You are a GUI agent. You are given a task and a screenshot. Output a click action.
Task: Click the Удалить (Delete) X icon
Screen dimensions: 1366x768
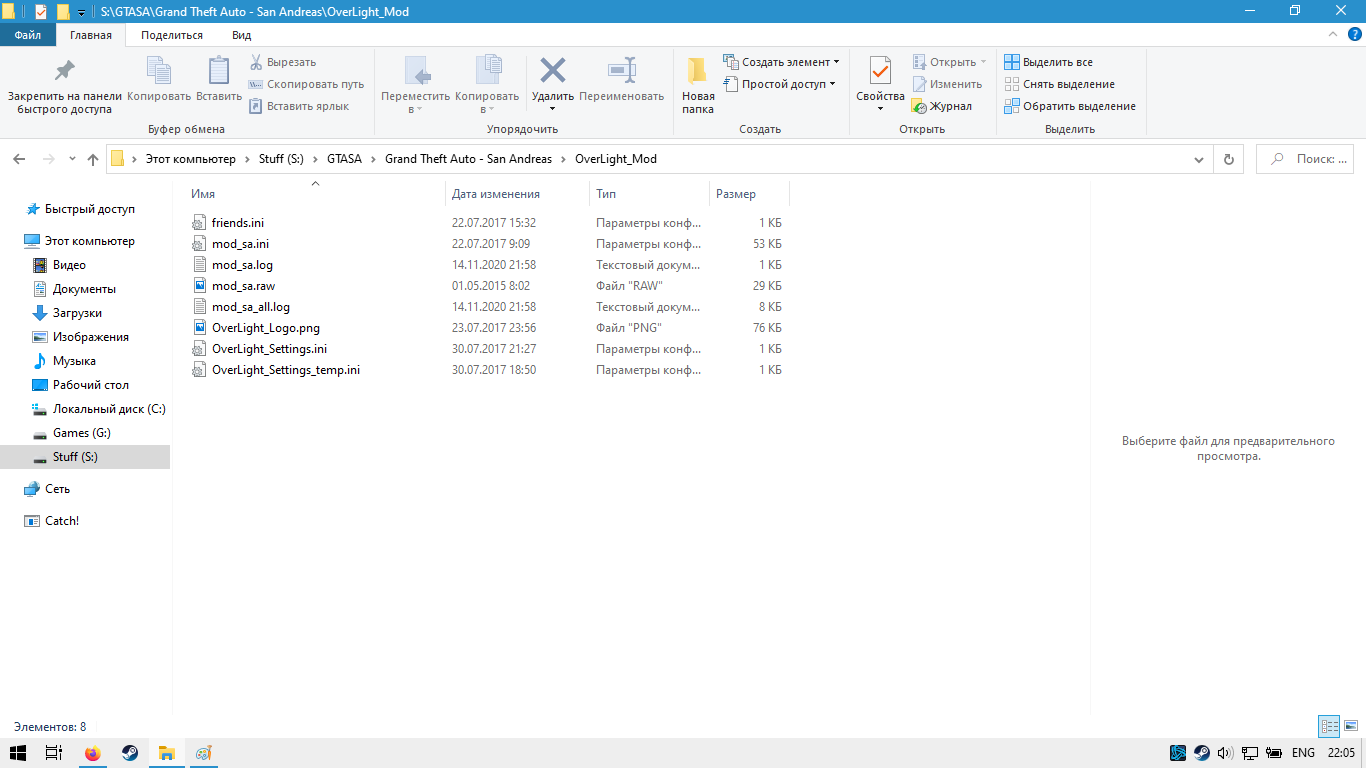point(553,70)
